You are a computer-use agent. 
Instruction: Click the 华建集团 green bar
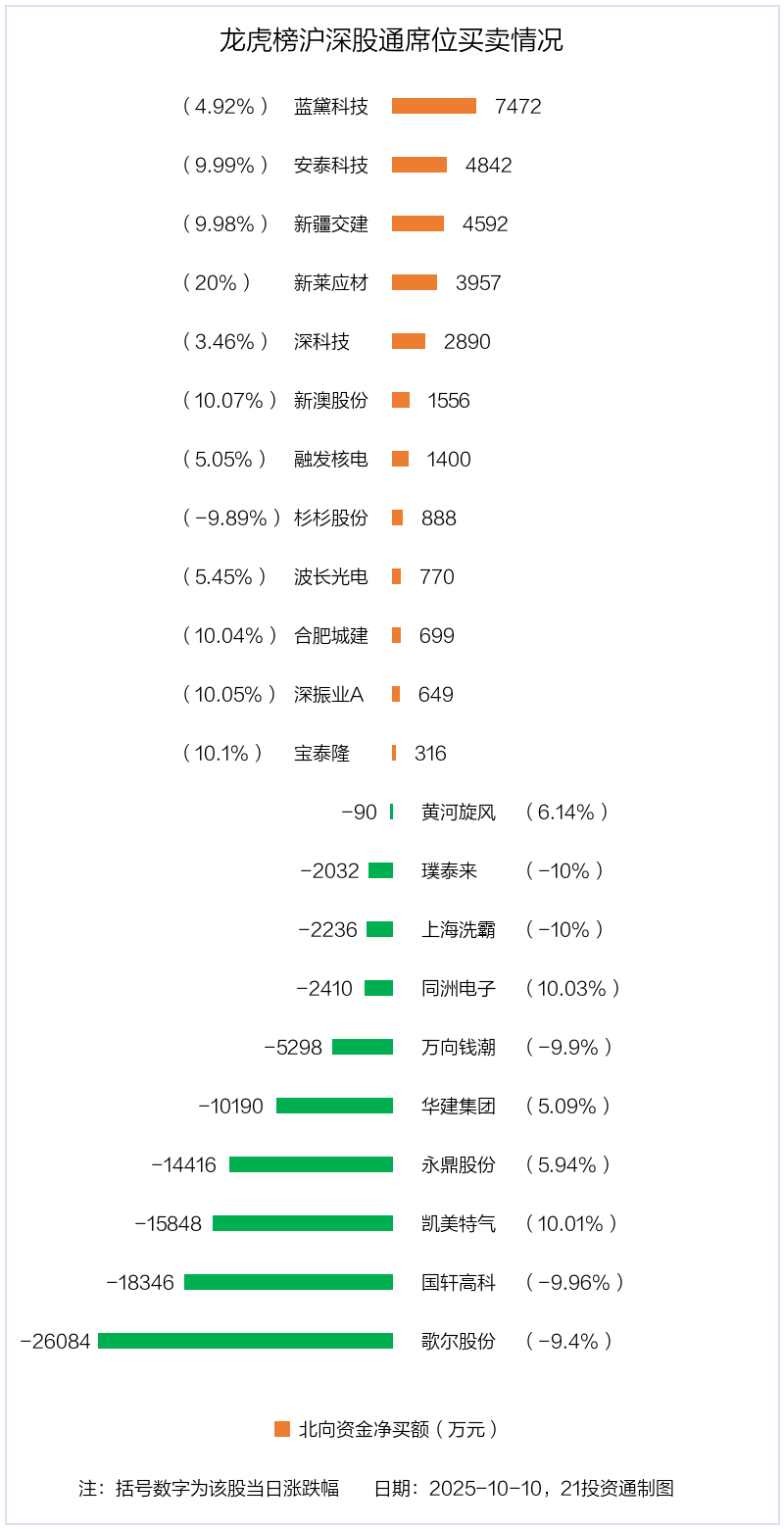pyautogui.click(x=334, y=1106)
